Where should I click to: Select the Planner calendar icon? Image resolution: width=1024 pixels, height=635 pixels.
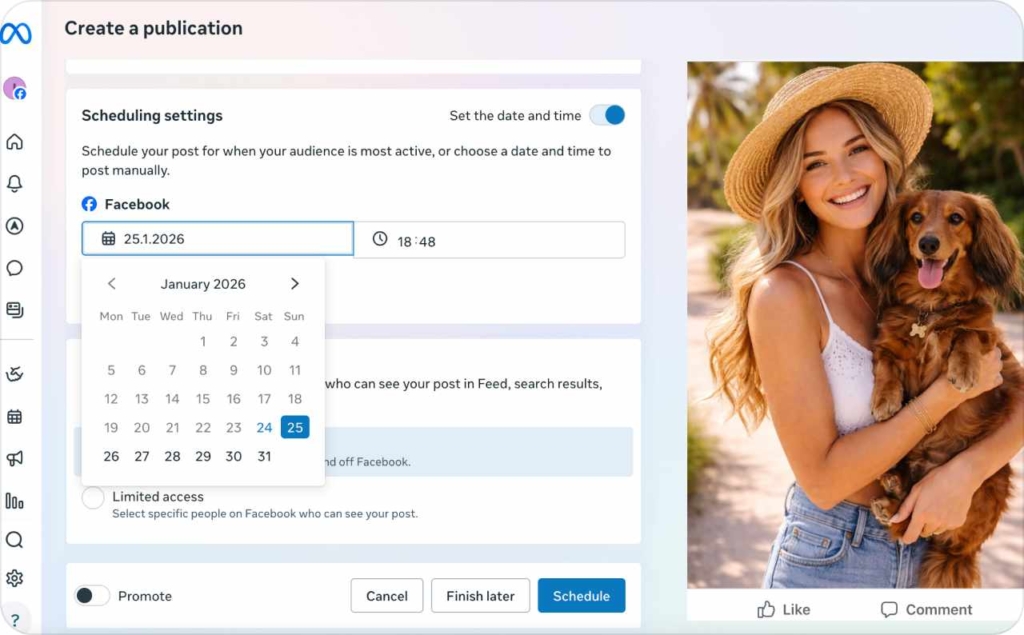click(x=15, y=415)
